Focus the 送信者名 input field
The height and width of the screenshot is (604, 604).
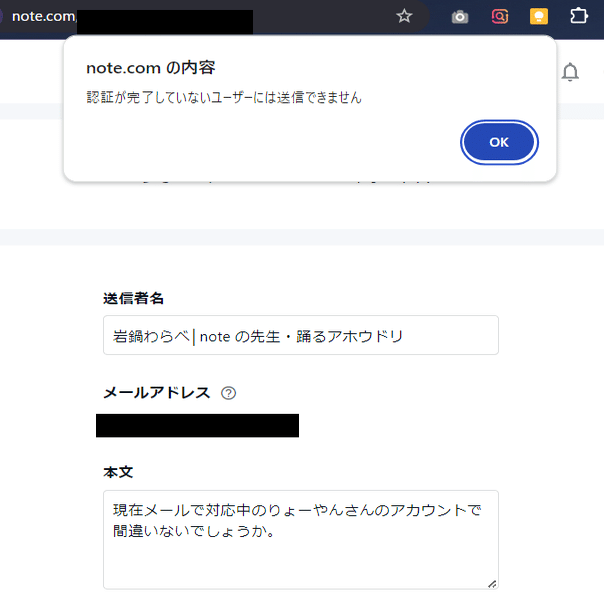point(301,335)
